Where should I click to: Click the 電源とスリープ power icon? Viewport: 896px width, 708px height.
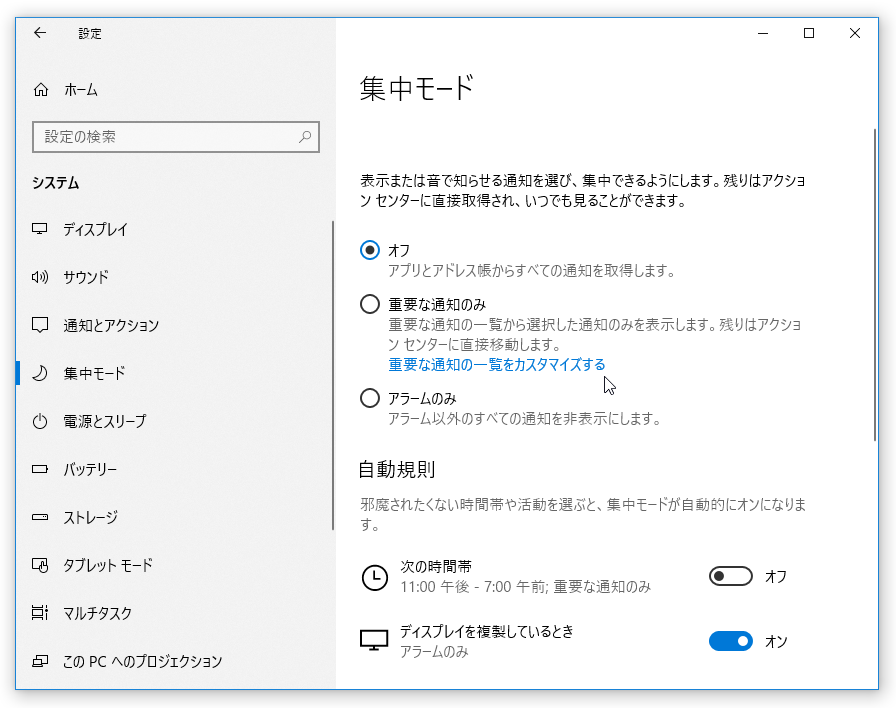(39, 421)
